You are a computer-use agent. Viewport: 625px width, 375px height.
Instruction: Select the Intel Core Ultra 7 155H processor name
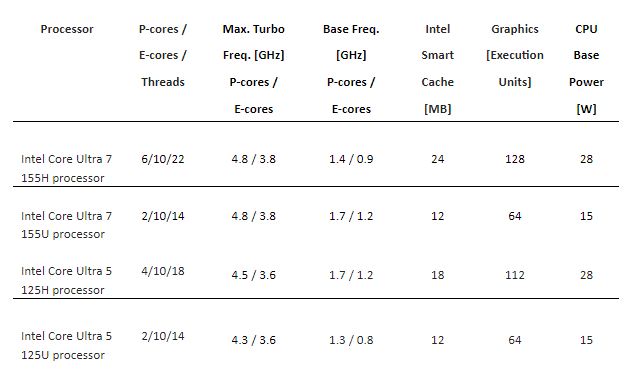(67, 168)
